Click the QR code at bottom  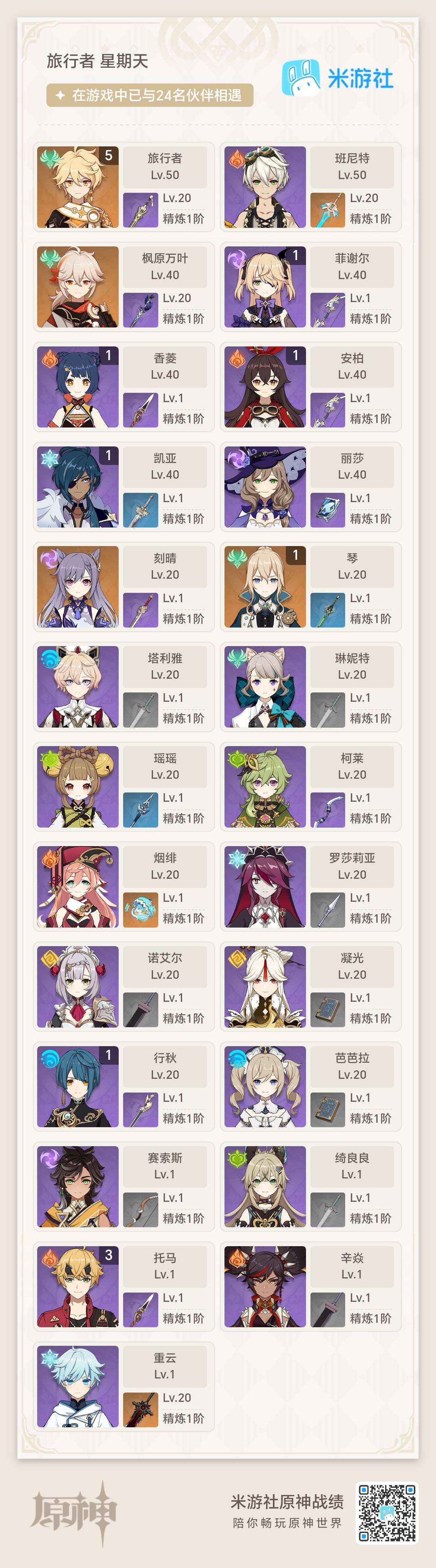(x=387, y=1513)
